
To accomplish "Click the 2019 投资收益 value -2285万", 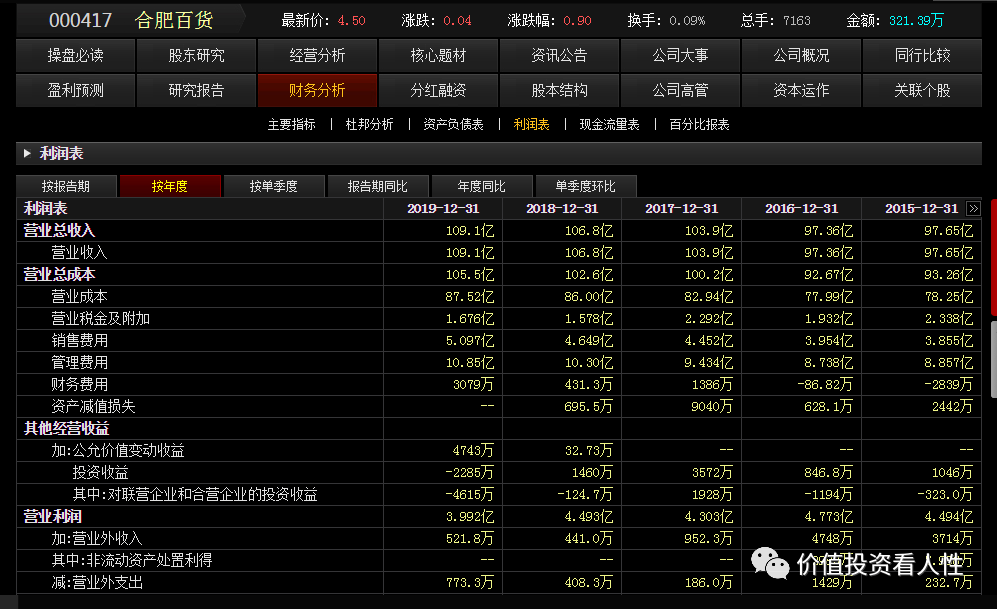I will click(469, 472).
